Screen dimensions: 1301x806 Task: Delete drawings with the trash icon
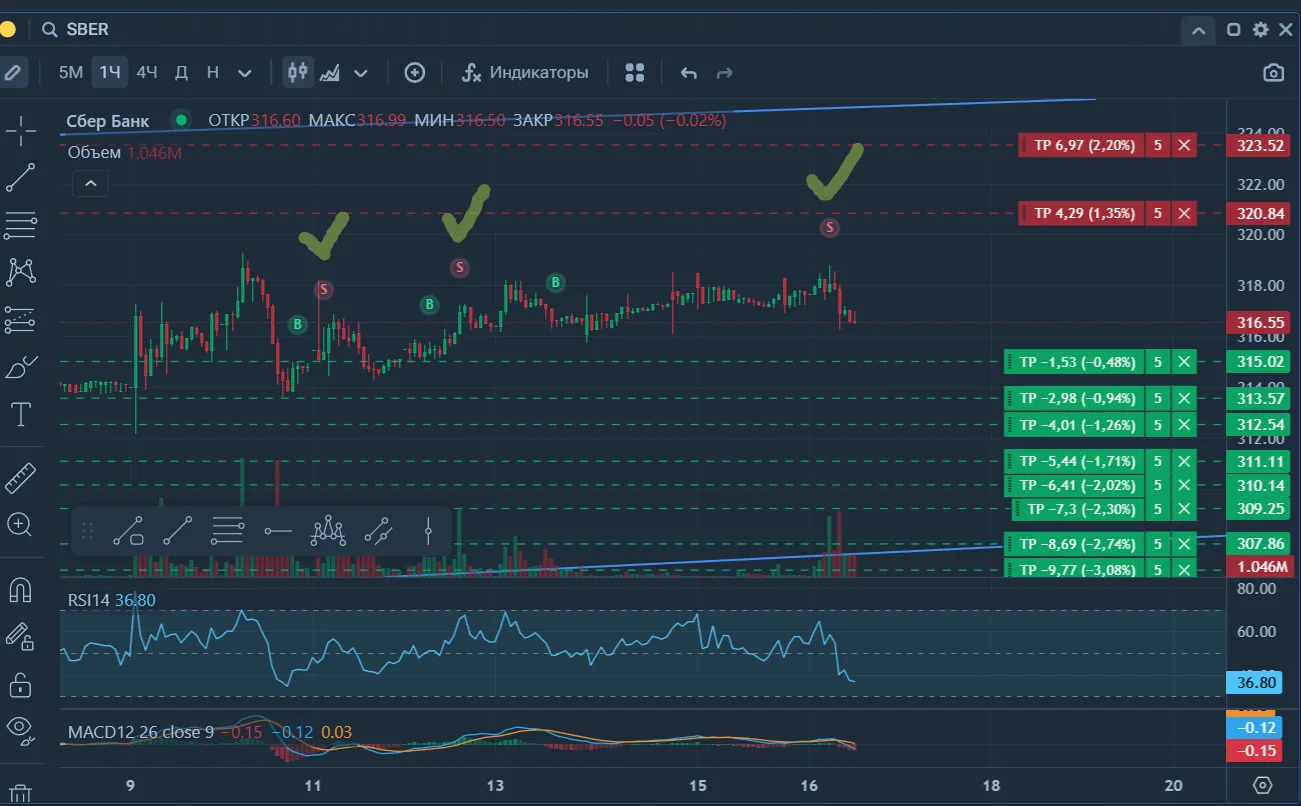point(21,794)
